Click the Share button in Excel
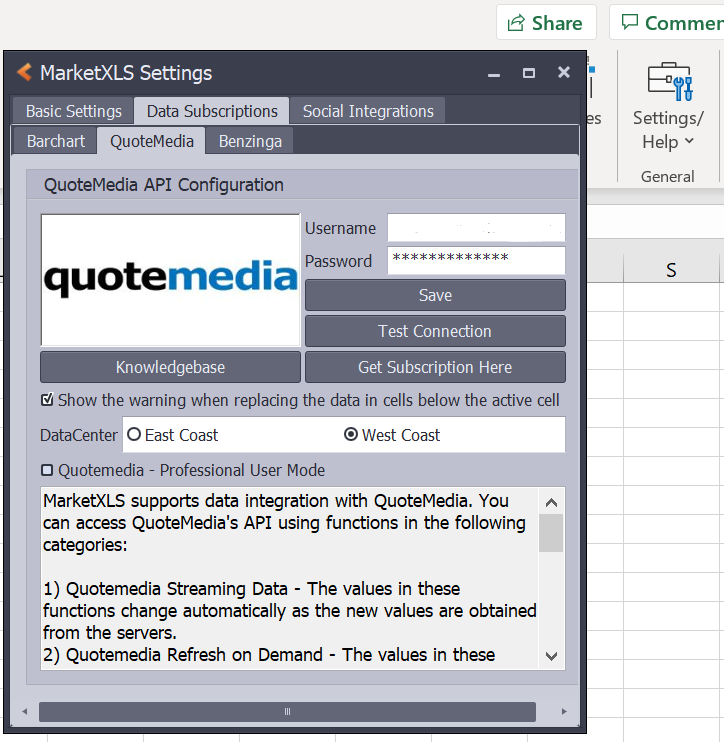 point(546,23)
